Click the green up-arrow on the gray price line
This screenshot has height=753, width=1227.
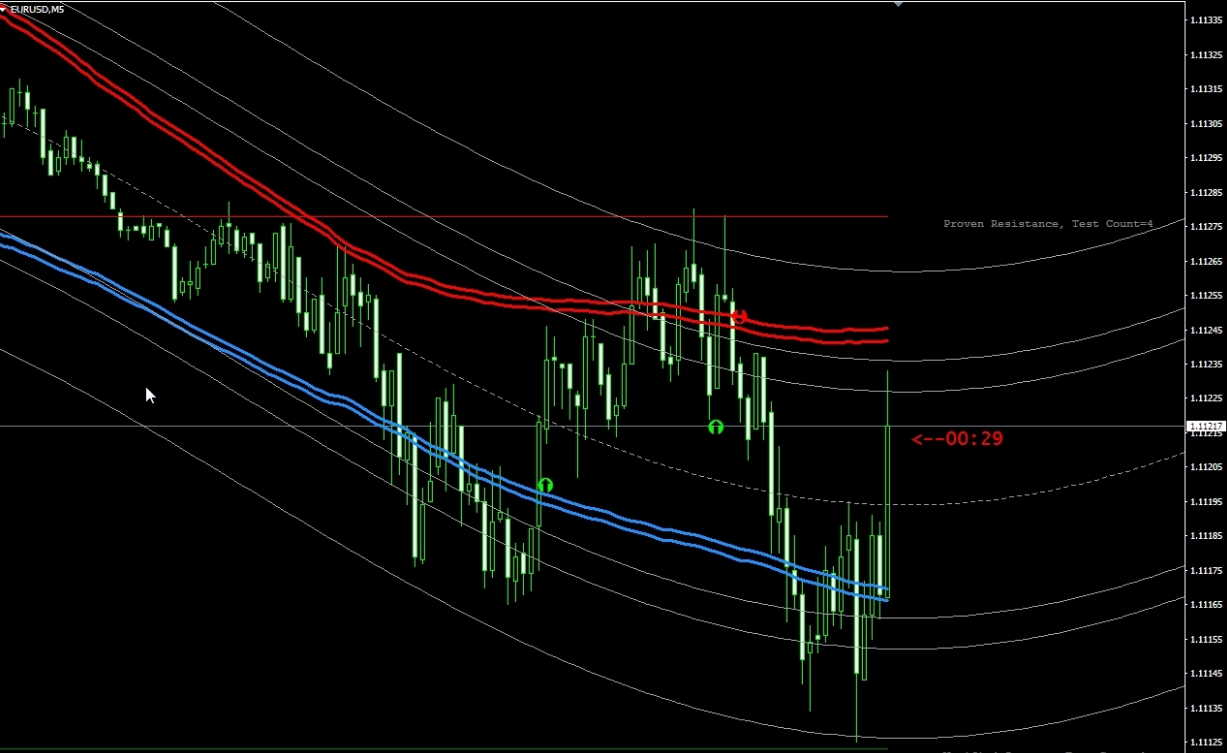(715, 427)
